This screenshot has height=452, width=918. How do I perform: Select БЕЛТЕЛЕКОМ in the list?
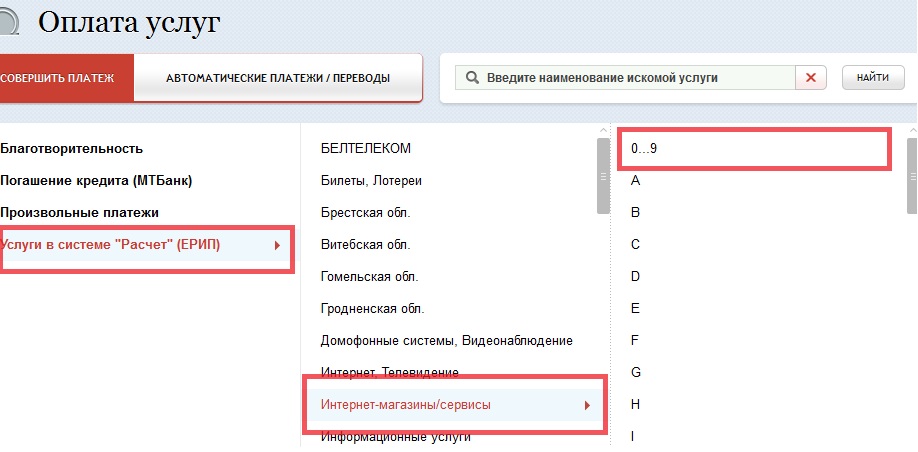[366, 149]
